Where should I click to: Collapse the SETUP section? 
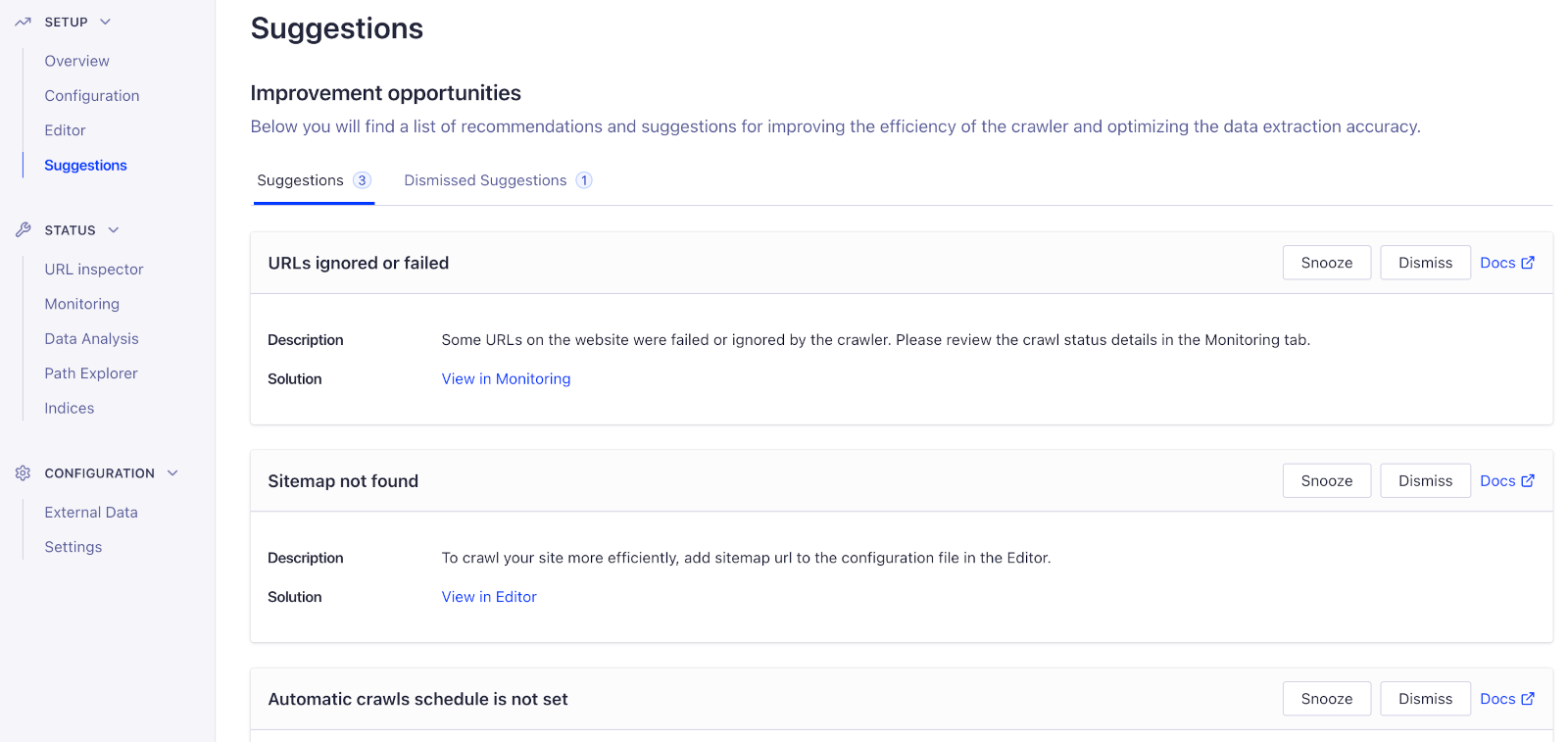coord(104,21)
